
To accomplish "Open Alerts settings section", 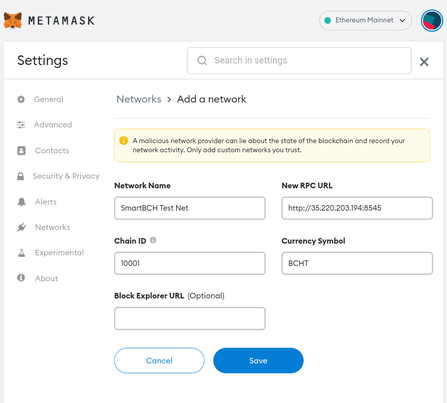I will pyautogui.click(x=46, y=202).
